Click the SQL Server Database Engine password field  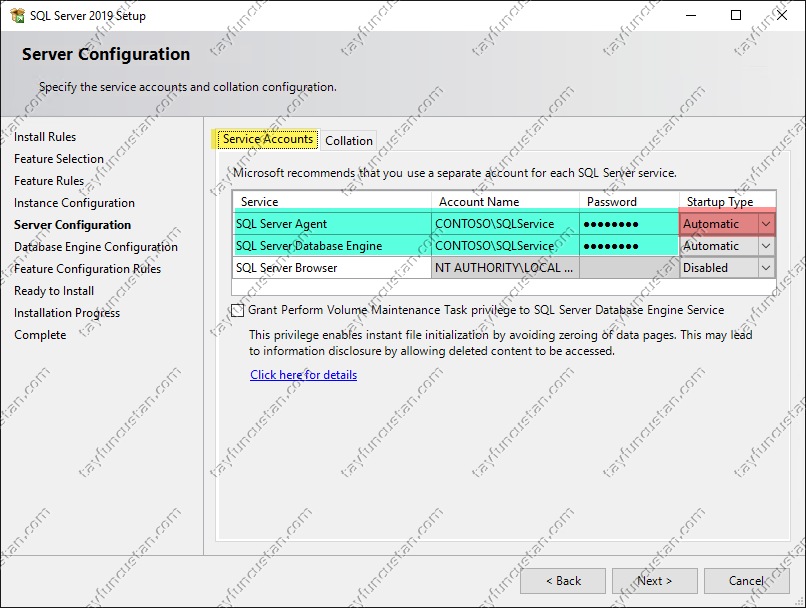[629, 246]
